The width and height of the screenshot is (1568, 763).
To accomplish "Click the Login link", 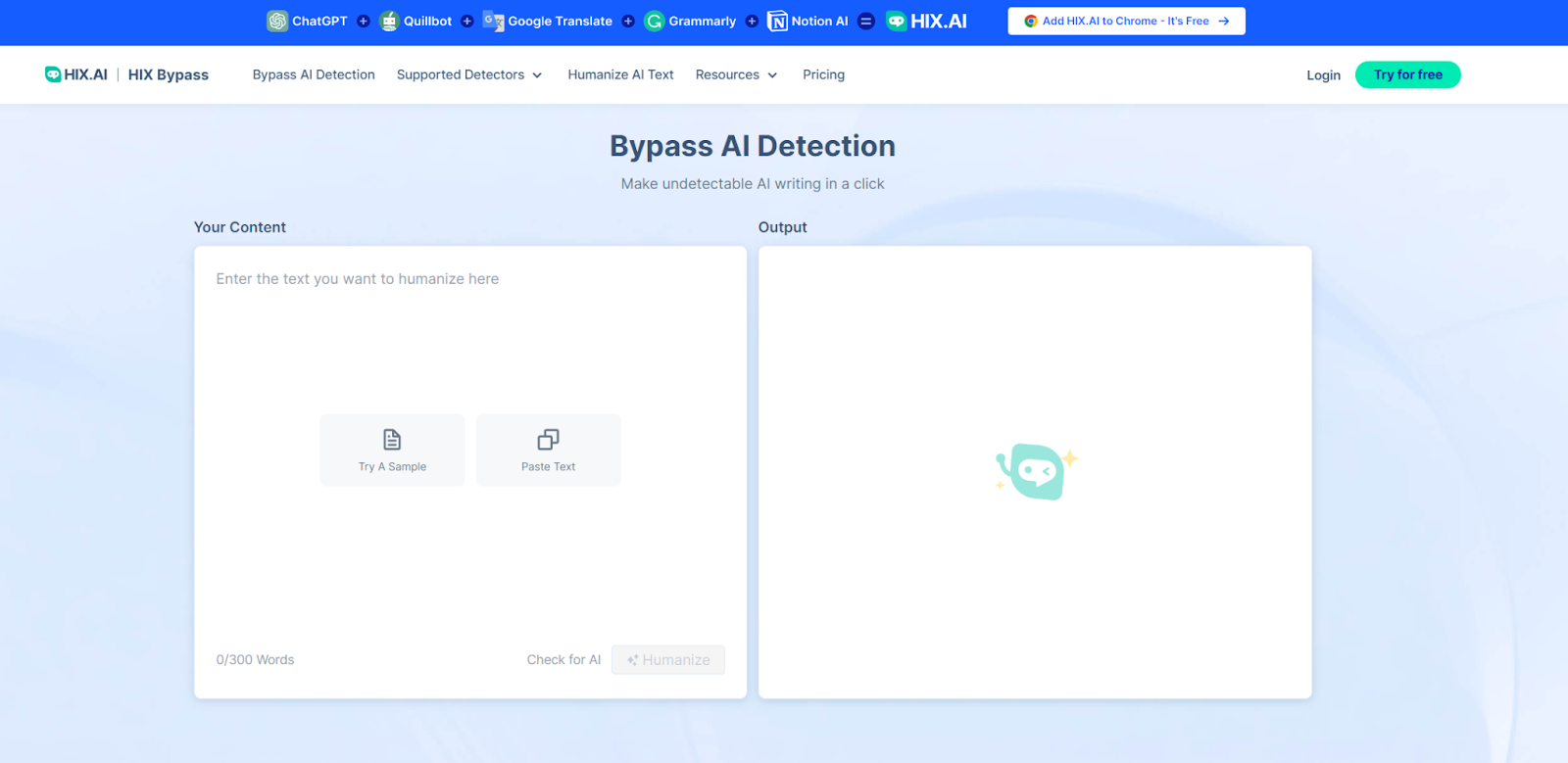I will 1323,75.
